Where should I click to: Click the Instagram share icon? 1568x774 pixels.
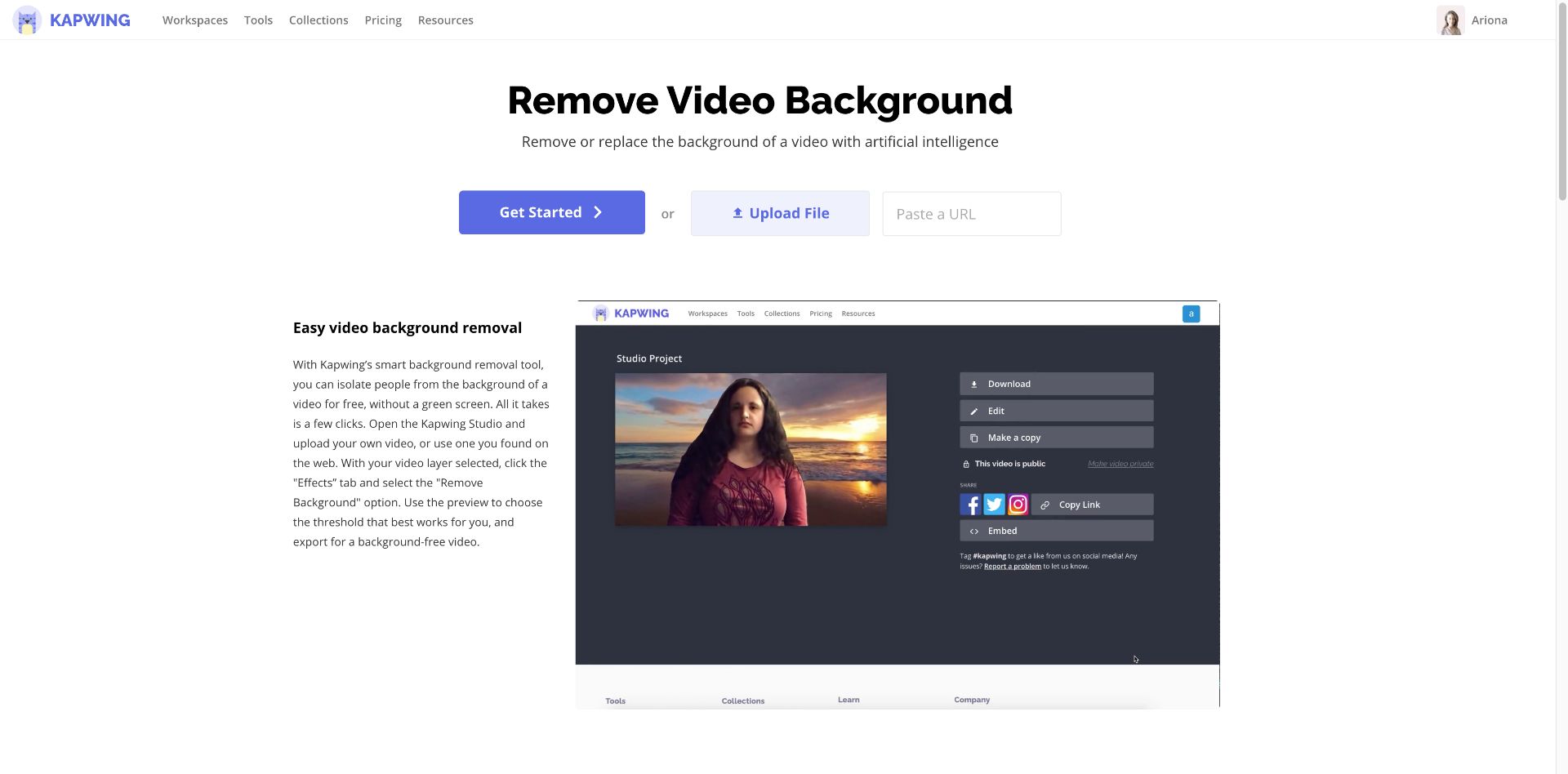pos(1018,505)
